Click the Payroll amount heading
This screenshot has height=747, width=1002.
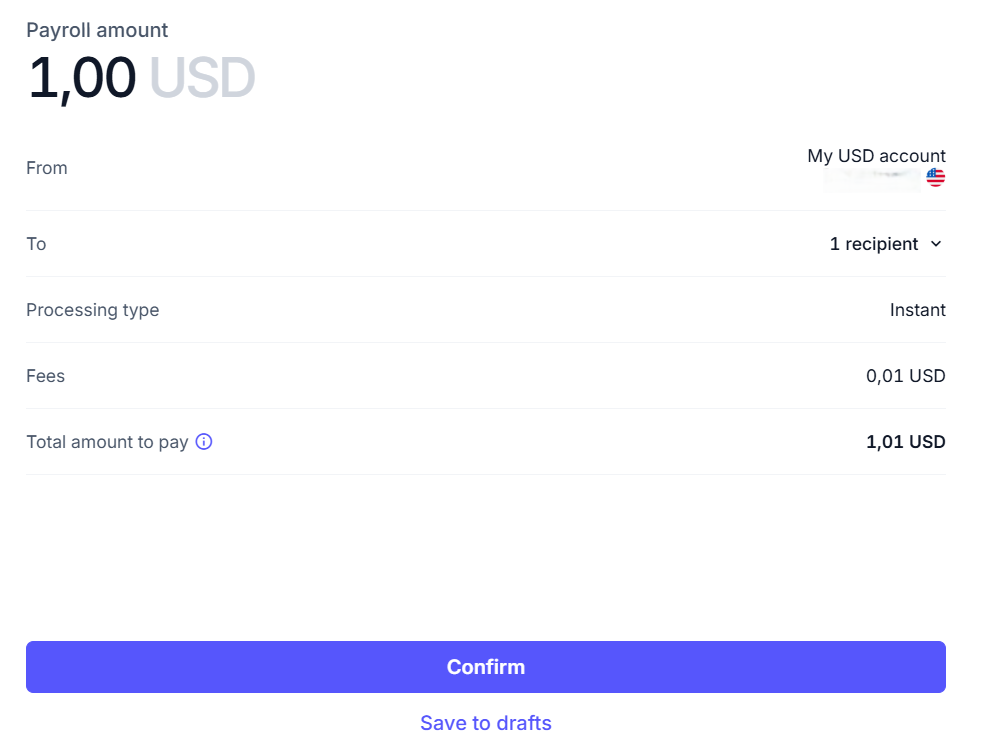pos(97,30)
